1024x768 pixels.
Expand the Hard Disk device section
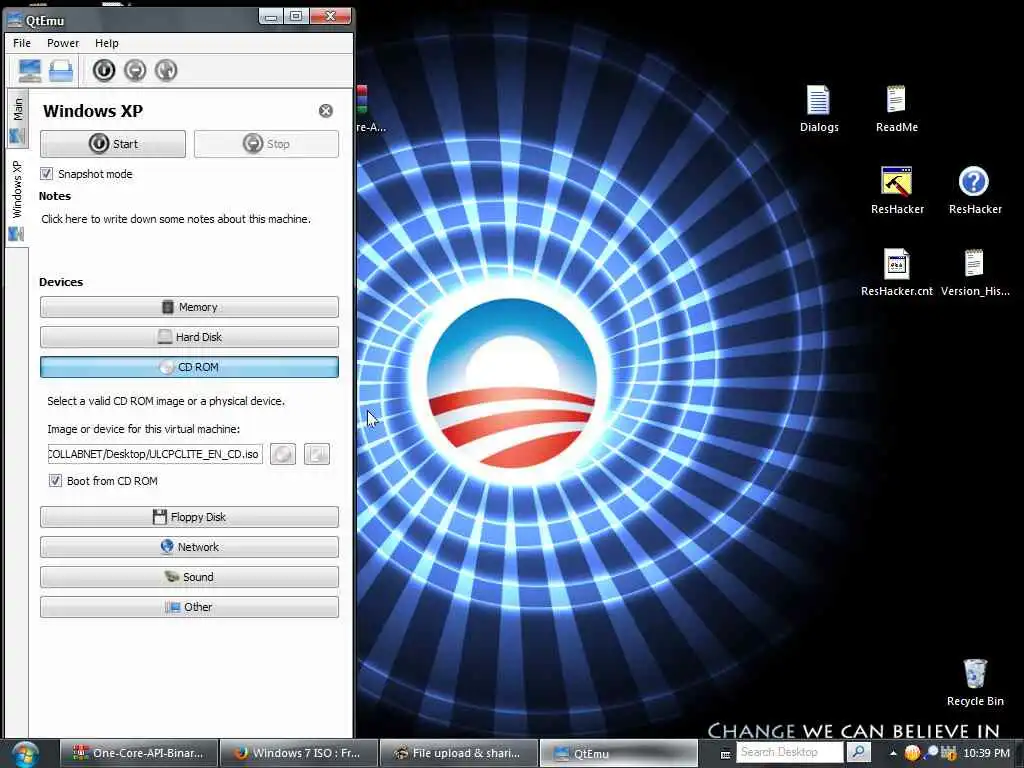tap(189, 337)
